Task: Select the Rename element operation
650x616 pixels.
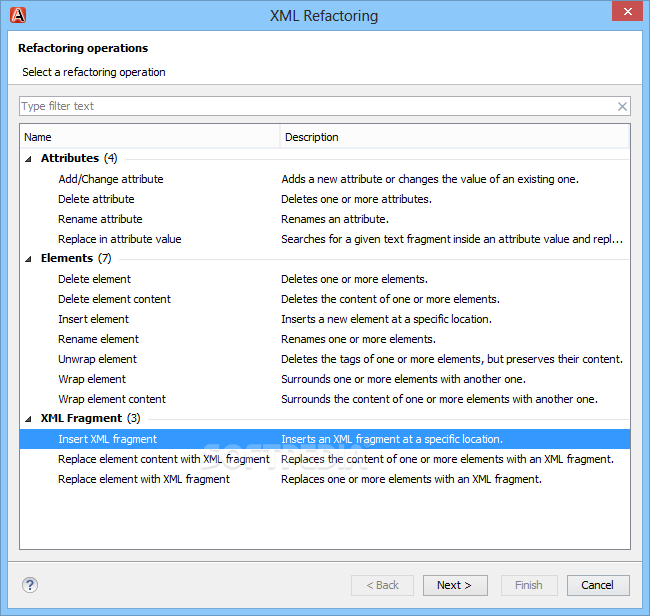Action: point(98,339)
